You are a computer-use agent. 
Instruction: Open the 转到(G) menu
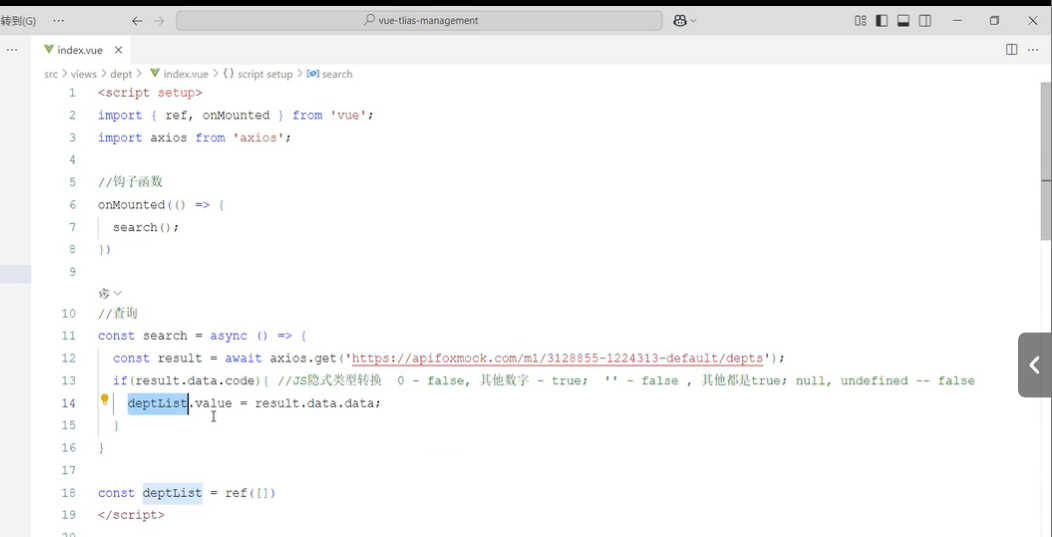point(18,21)
